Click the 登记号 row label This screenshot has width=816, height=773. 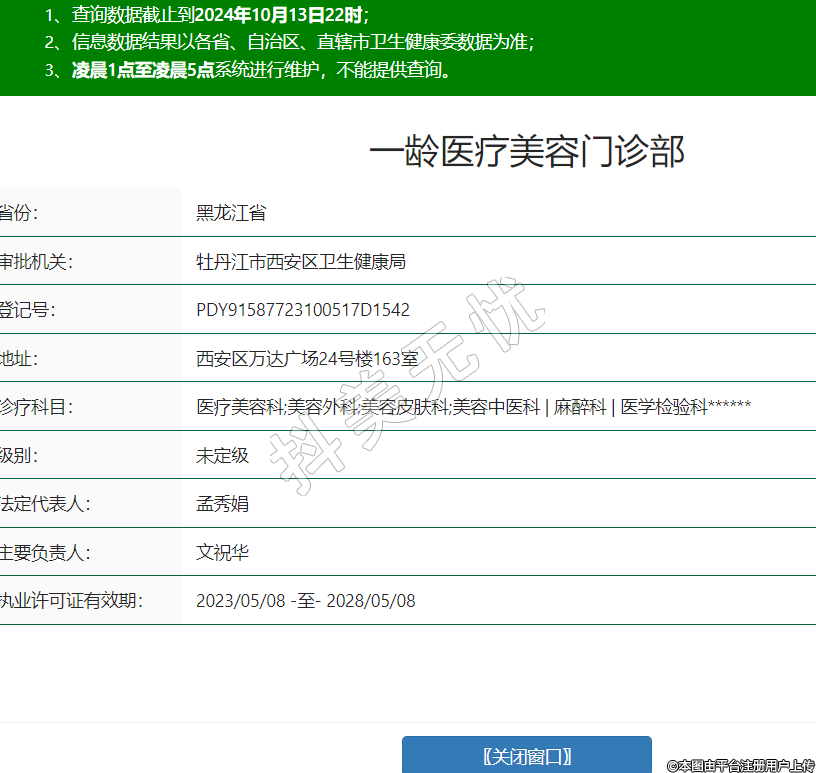point(27,310)
